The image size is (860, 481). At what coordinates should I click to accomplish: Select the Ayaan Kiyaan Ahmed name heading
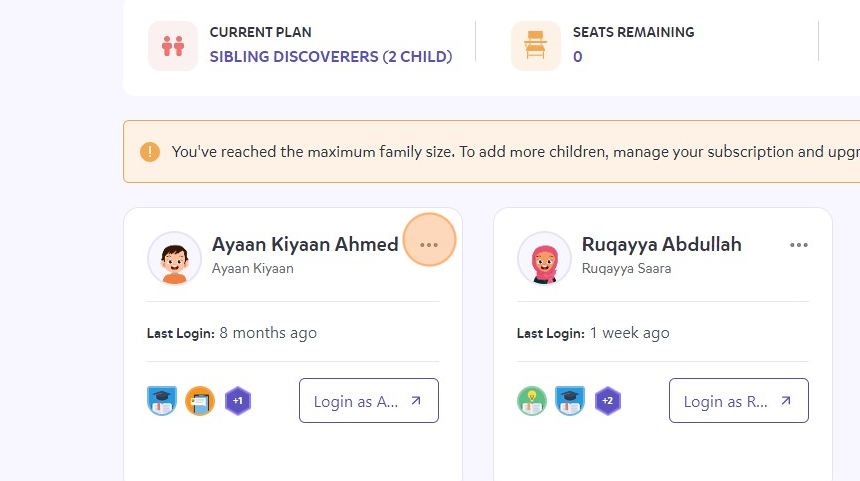click(305, 244)
